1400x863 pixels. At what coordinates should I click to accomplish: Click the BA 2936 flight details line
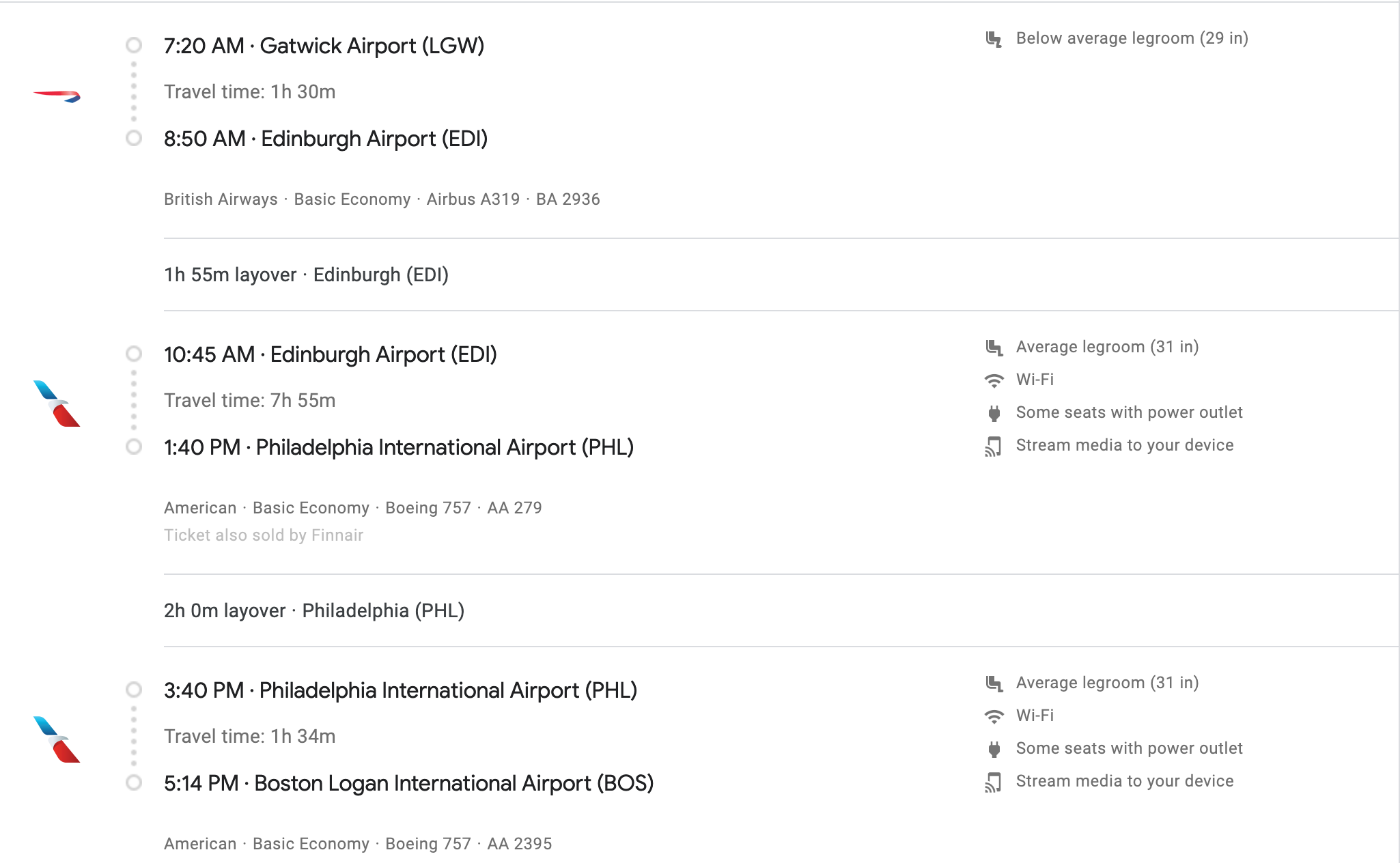[382, 199]
